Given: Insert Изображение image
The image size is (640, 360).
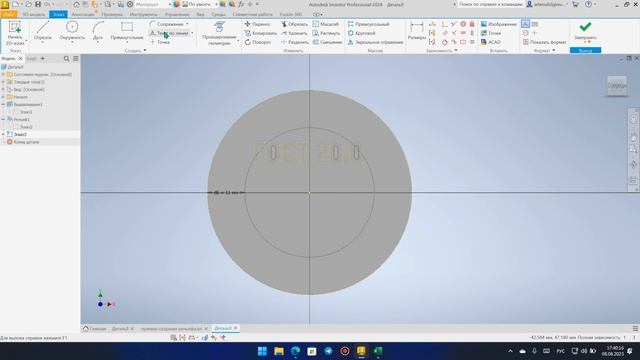Looking at the screenshot, I should [499, 24].
